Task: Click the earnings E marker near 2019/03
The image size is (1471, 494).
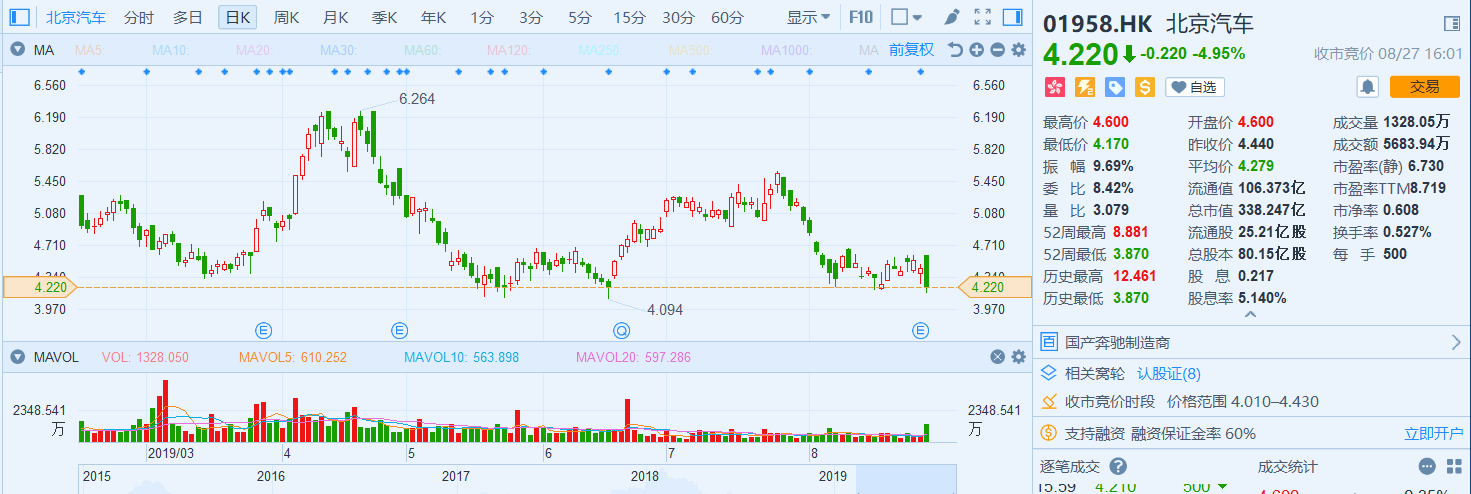Action: click(x=264, y=329)
